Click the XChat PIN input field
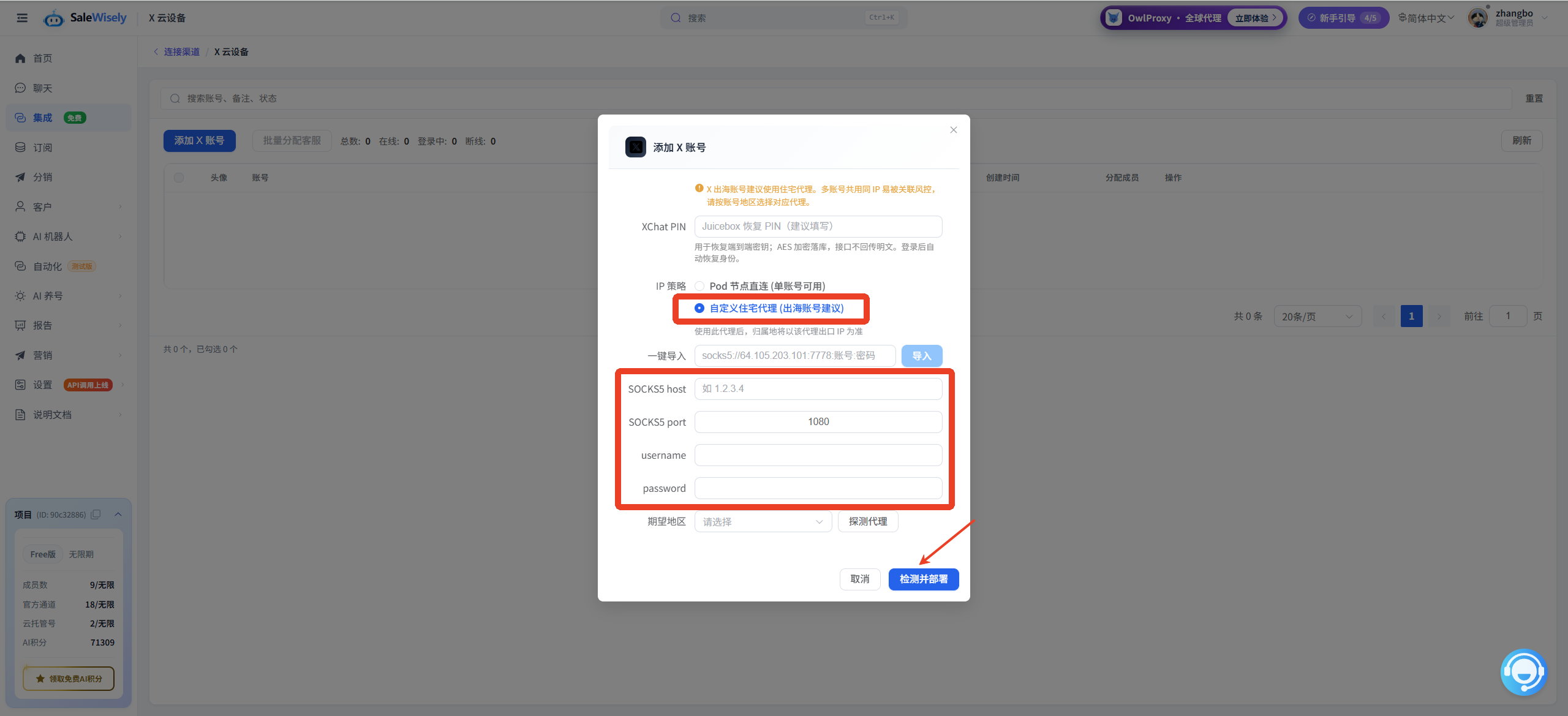Viewport: 1568px width, 716px height. tap(818, 227)
